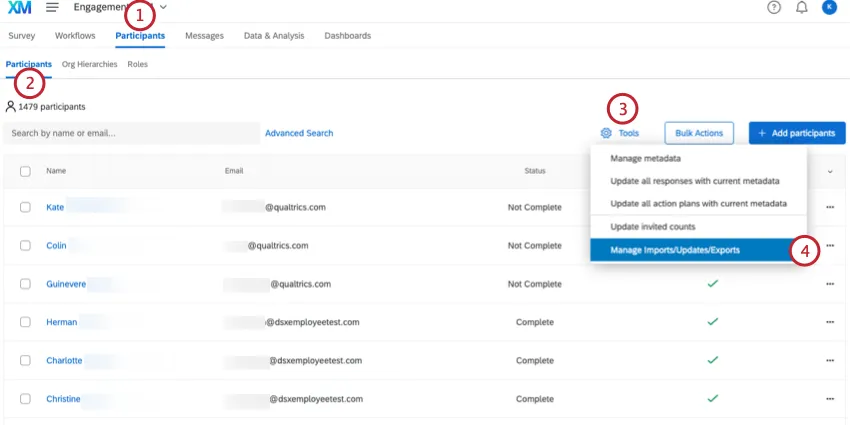The height and width of the screenshot is (425, 850).
Task: Choose Update invited counts from Tools menu
Action: pyautogui.click(x=653, y=227)
